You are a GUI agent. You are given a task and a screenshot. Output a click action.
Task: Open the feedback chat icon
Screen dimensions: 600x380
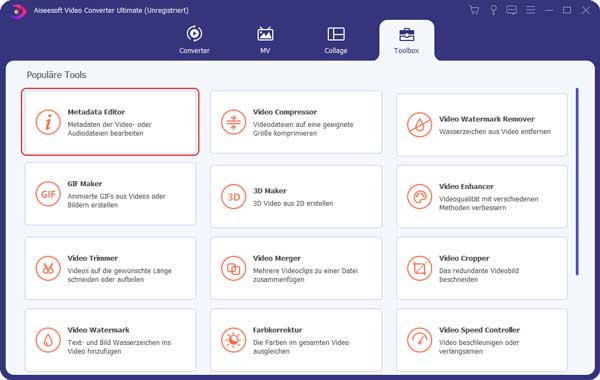coord(512,10)
